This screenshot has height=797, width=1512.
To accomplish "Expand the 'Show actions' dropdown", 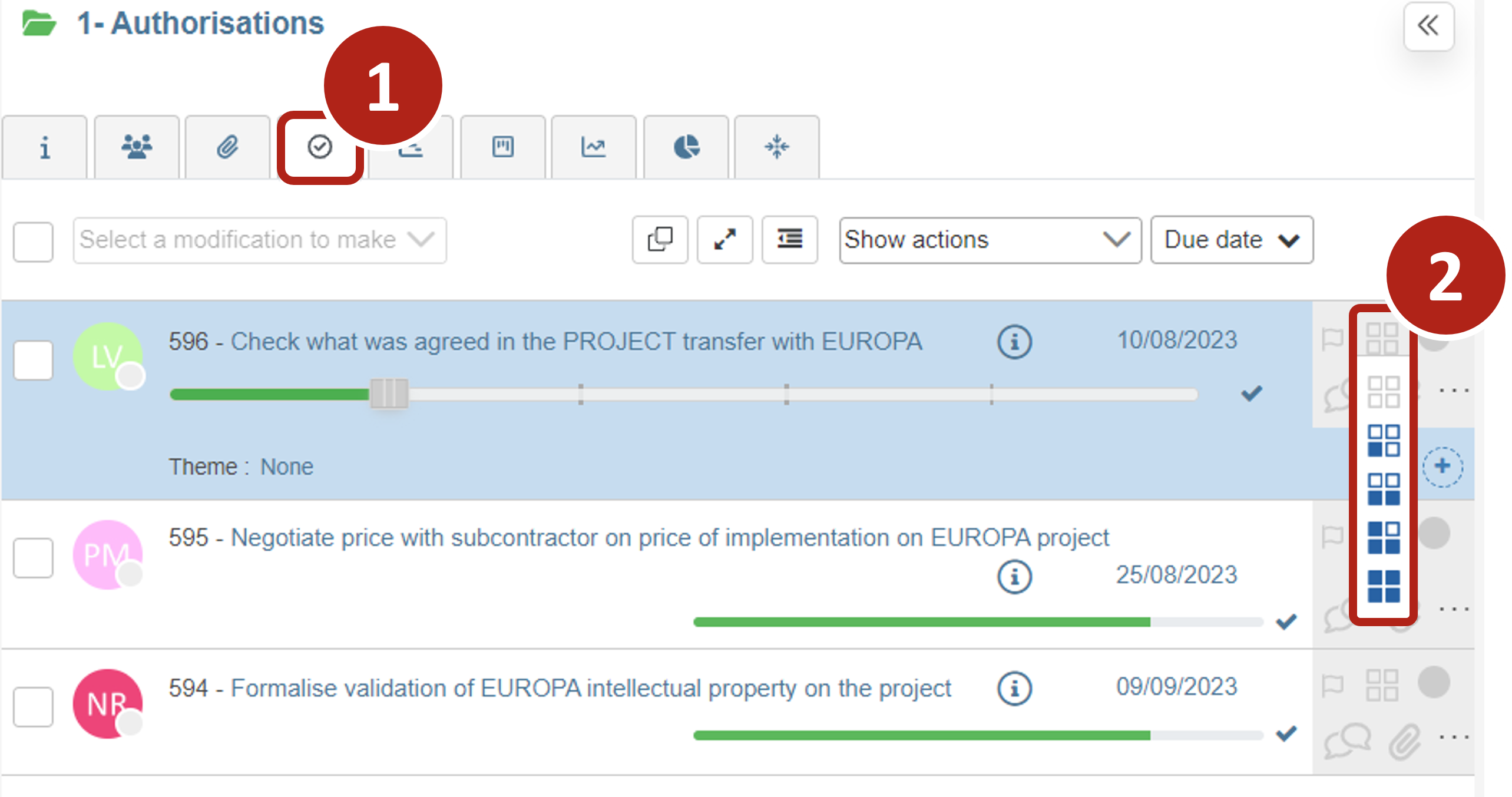I will coord(990,240).
